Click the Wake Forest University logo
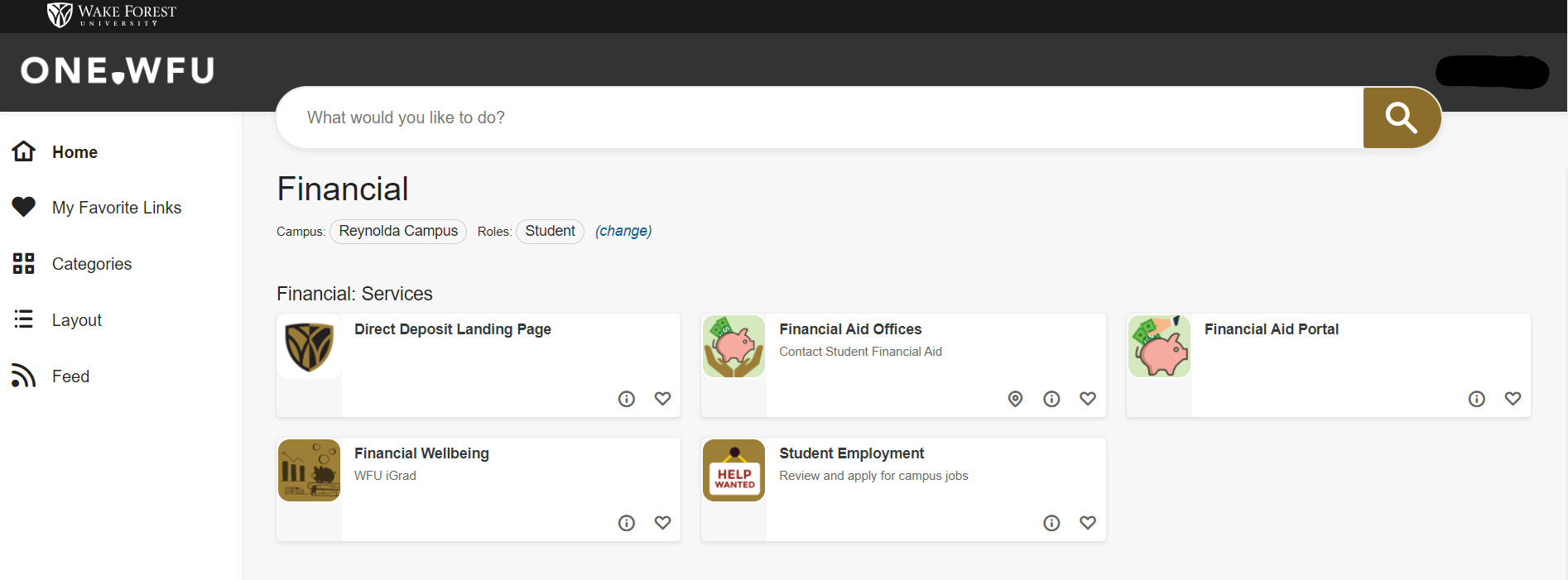This screenshot has height=580, width=1568. tap(111, 15)
